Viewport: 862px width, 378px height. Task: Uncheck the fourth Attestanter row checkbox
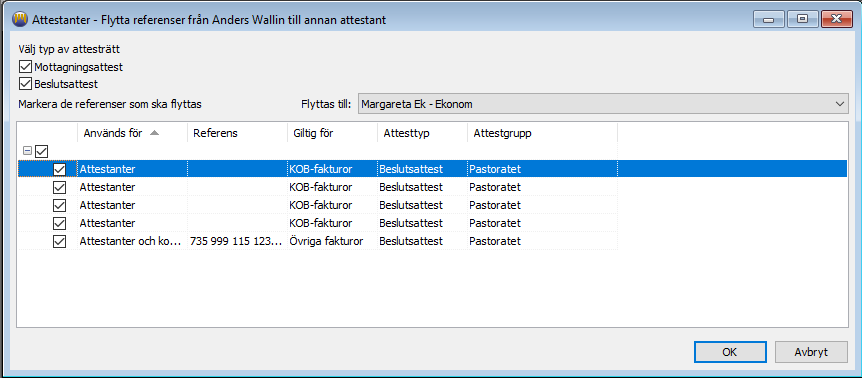59,224
